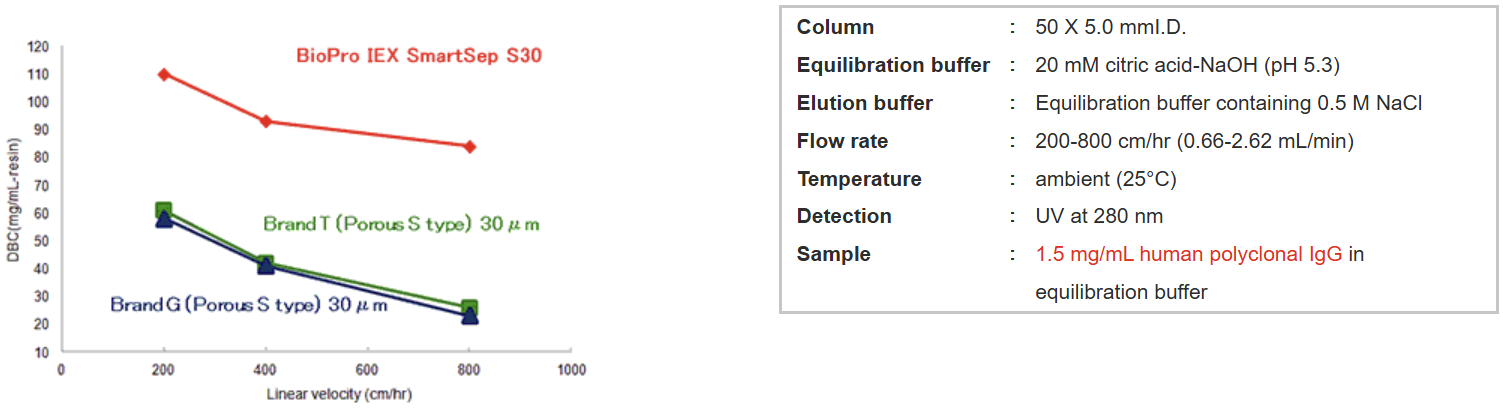Screen dimensions: 1503x409
Task: Click the Elution buffer row label
Action: coord(864,103)
